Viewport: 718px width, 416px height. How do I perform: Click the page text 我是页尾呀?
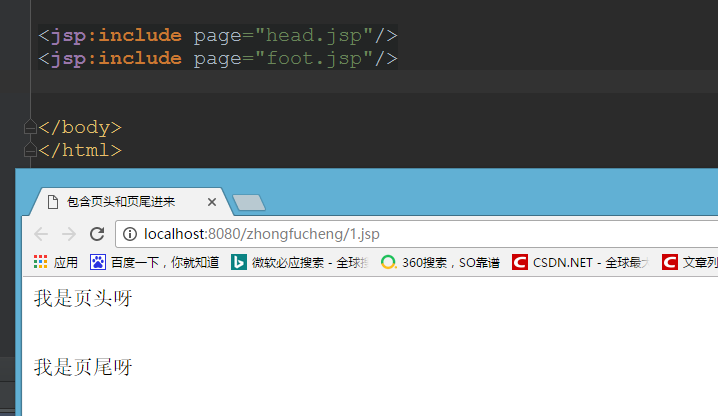click(x=83, y=367)
